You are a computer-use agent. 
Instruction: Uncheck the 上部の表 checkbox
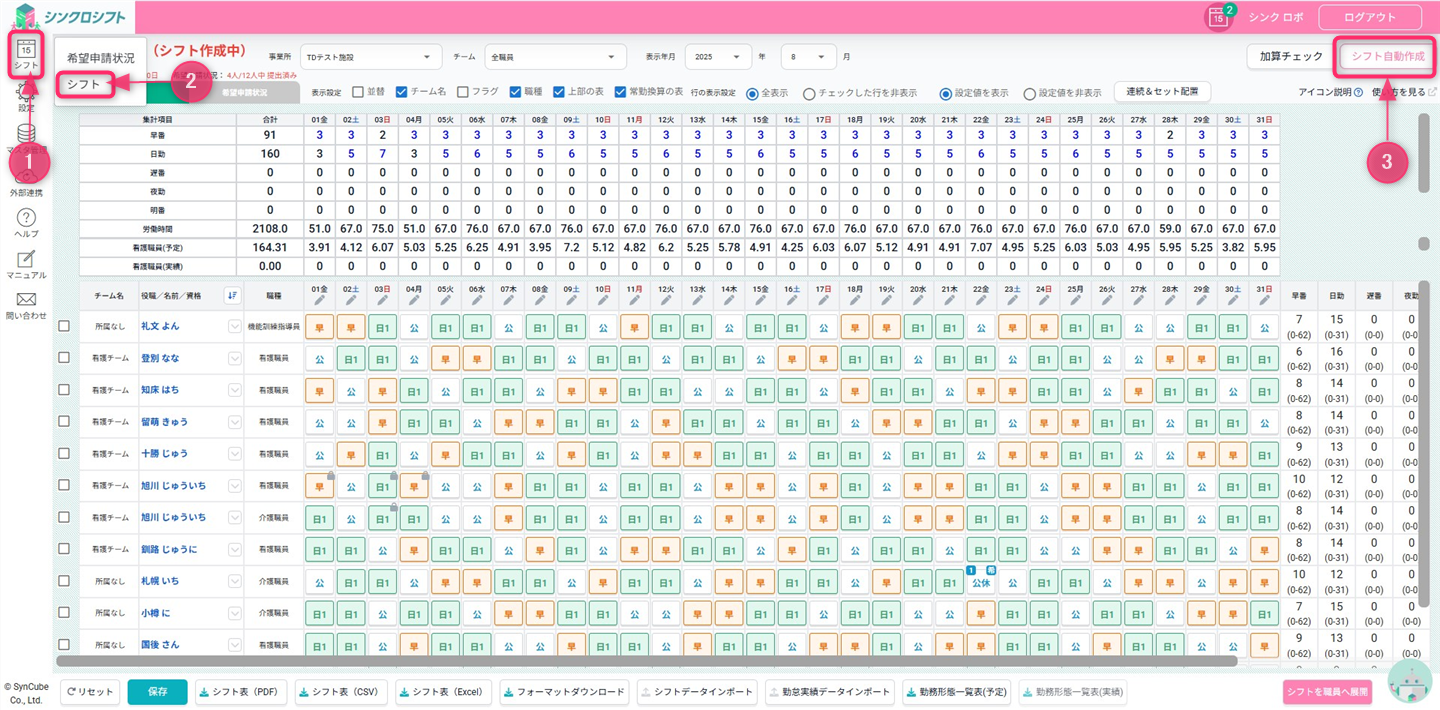(559, 92)
